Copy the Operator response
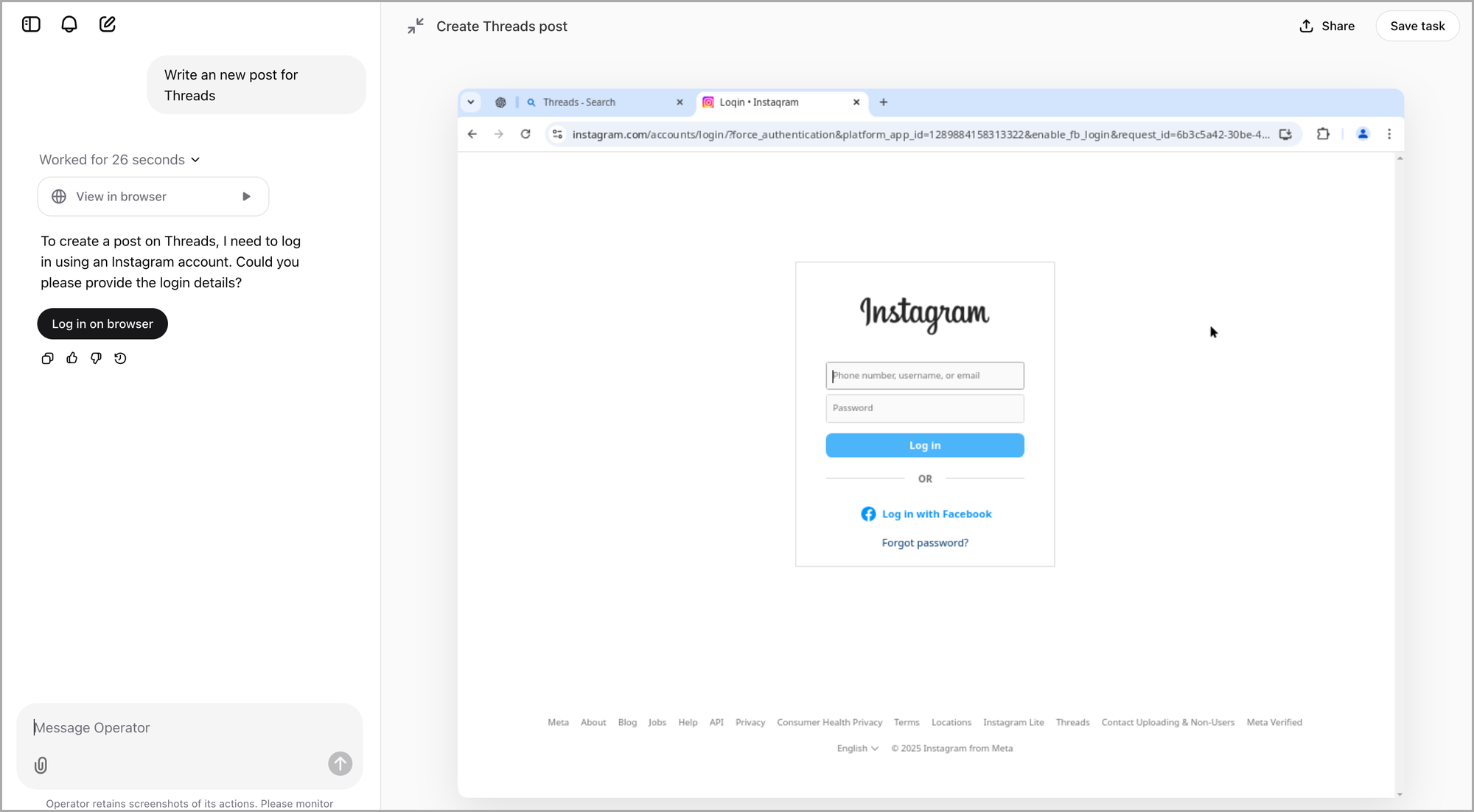Screen dimensions: 1474x812 click(x=47, y=358)
